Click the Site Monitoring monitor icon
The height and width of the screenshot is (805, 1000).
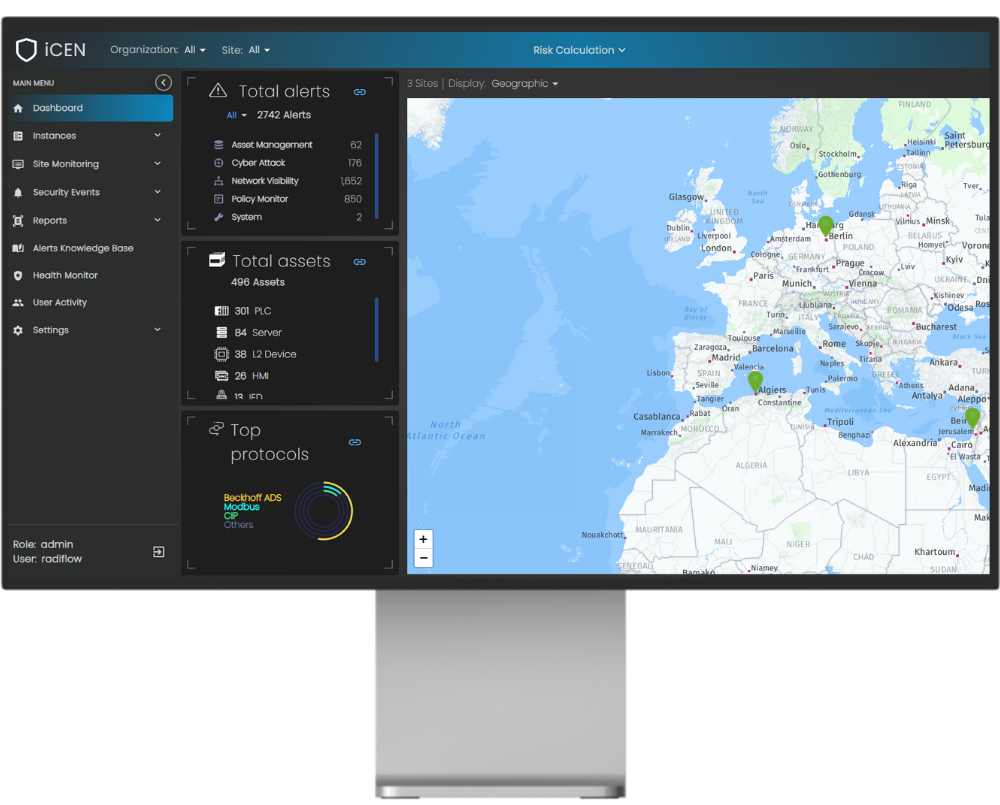18,164
